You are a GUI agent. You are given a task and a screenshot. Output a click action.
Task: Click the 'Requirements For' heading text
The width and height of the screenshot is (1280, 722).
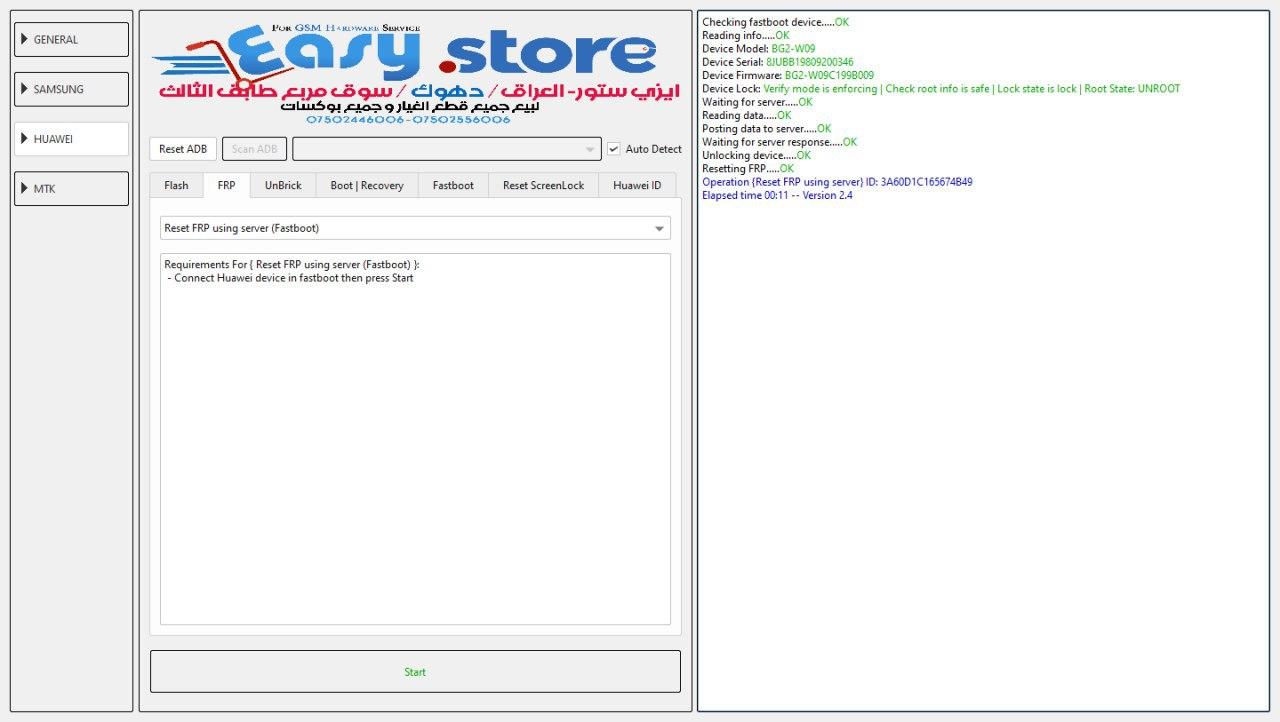pyautogui.click(x=292, y=265)
